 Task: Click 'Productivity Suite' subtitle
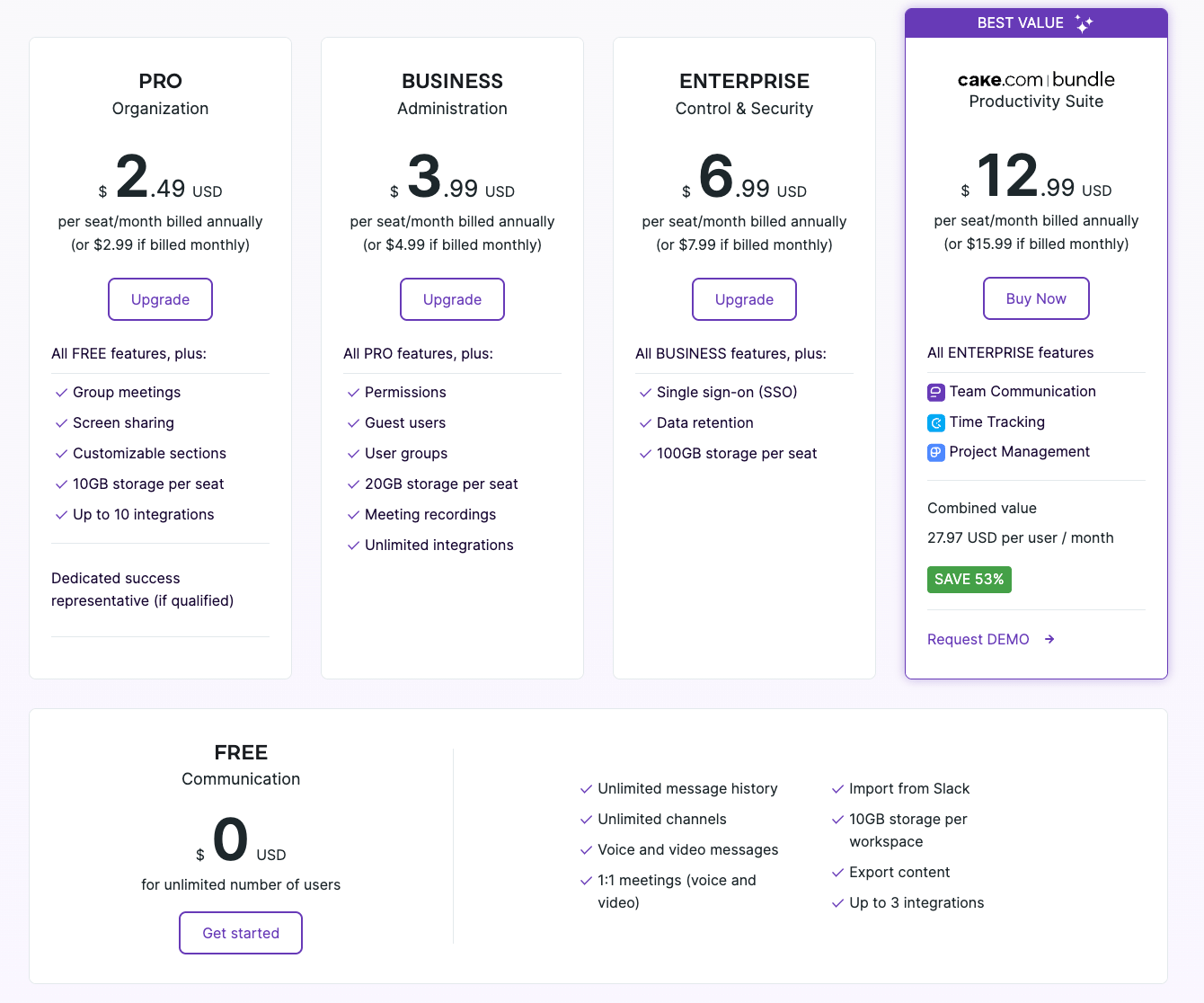(1036, 102)
